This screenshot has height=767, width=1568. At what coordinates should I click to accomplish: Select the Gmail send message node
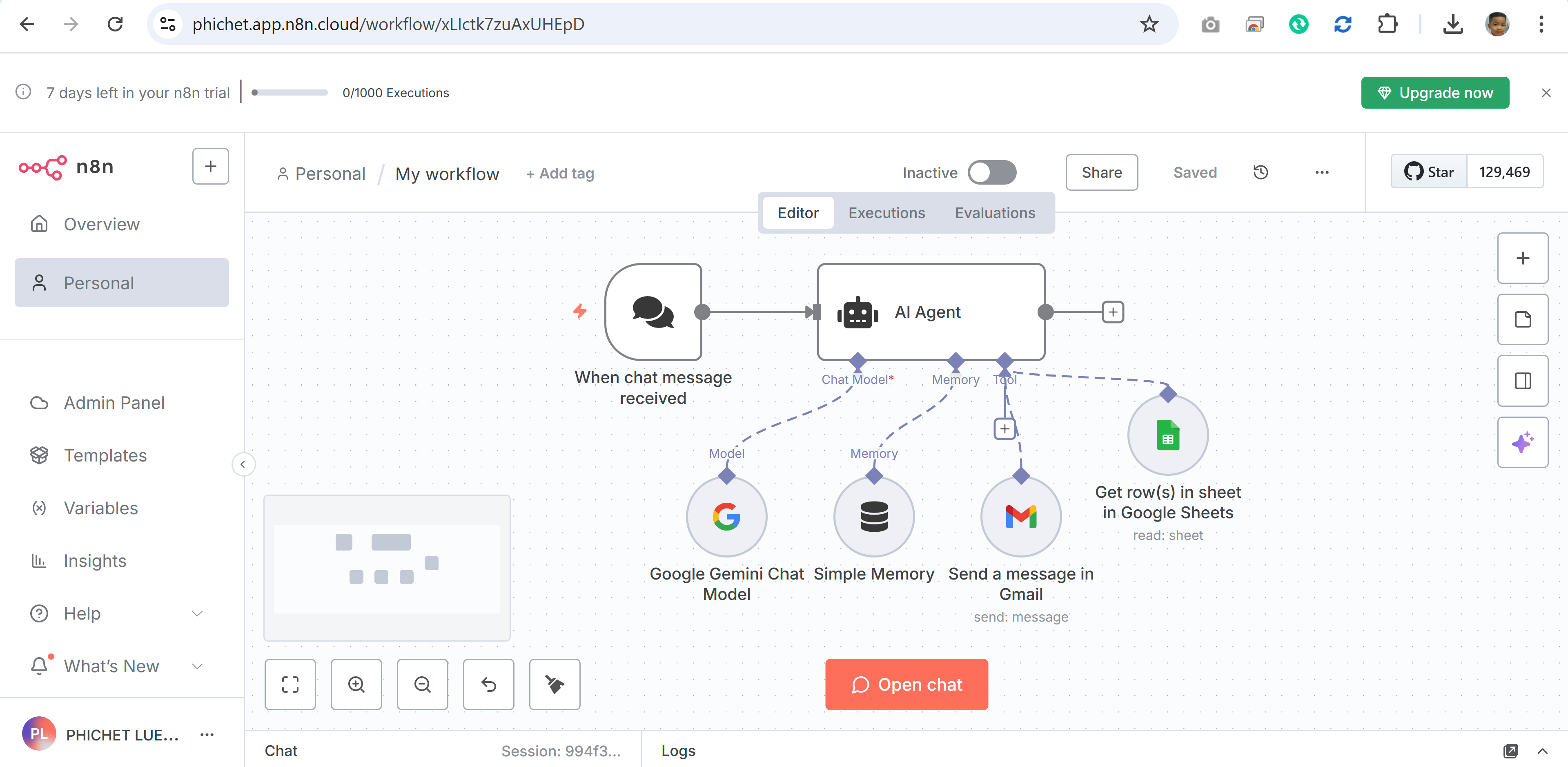[x=1021, y=517]
